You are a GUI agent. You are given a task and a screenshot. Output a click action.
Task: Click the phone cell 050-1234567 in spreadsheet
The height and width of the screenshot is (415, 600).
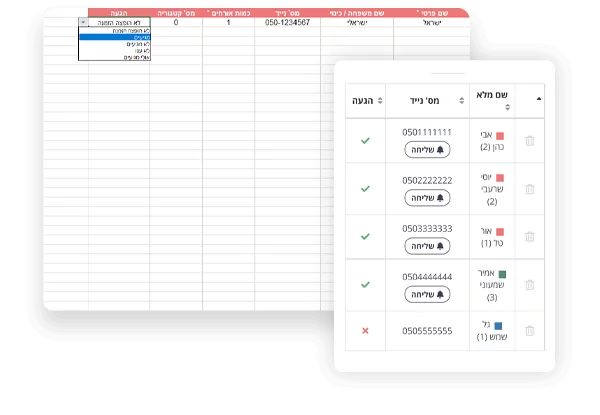(287, 21)
